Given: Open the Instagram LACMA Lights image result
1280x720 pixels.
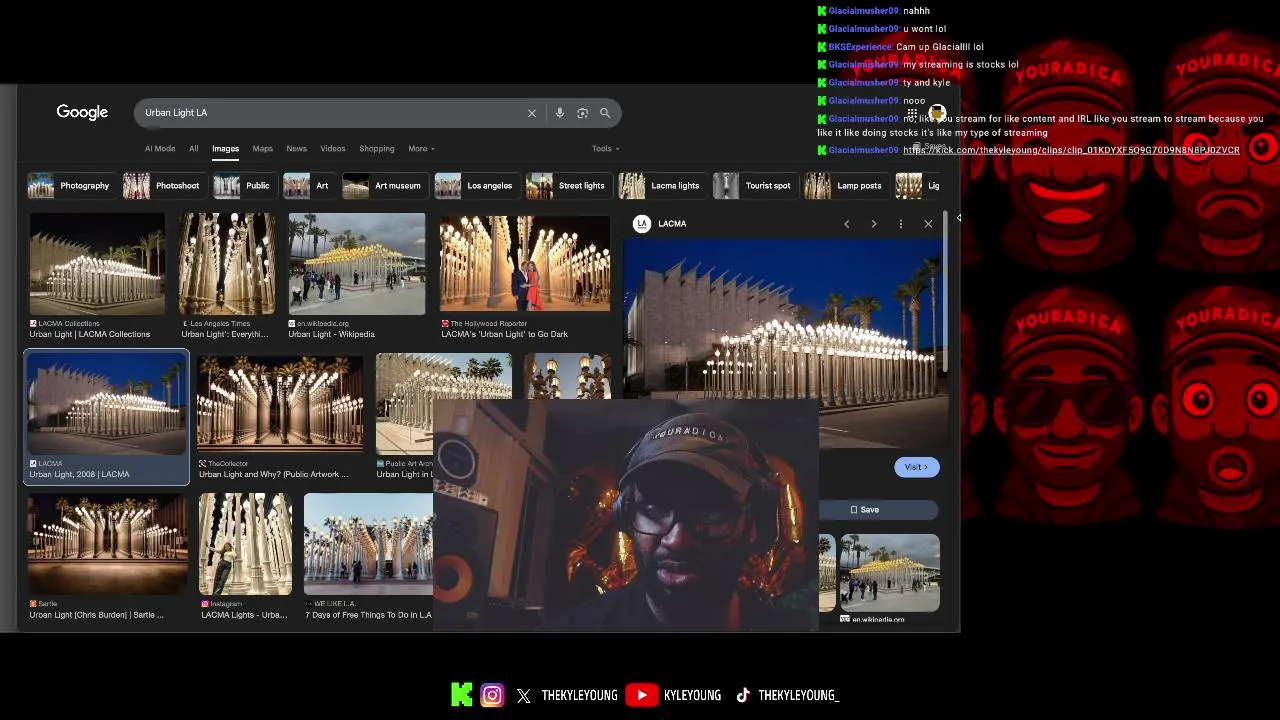Looking at the screenshot, I should (x=245, y=544).
